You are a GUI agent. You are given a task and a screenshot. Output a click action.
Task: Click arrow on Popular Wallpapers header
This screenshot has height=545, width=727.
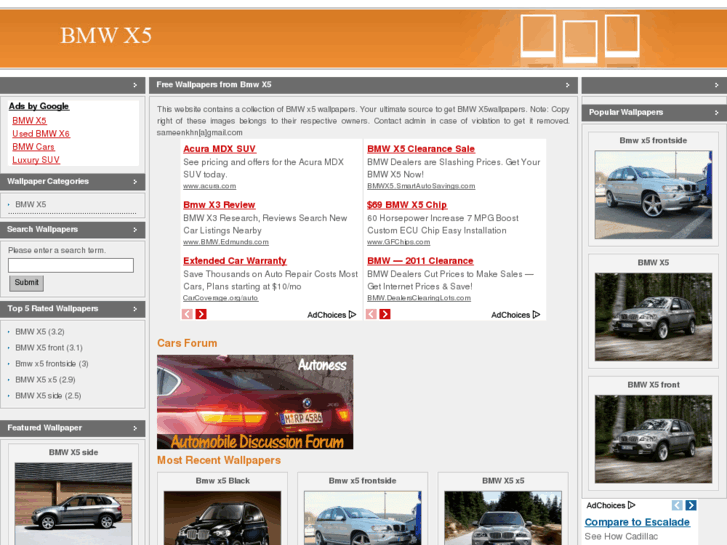click(716, 113)
